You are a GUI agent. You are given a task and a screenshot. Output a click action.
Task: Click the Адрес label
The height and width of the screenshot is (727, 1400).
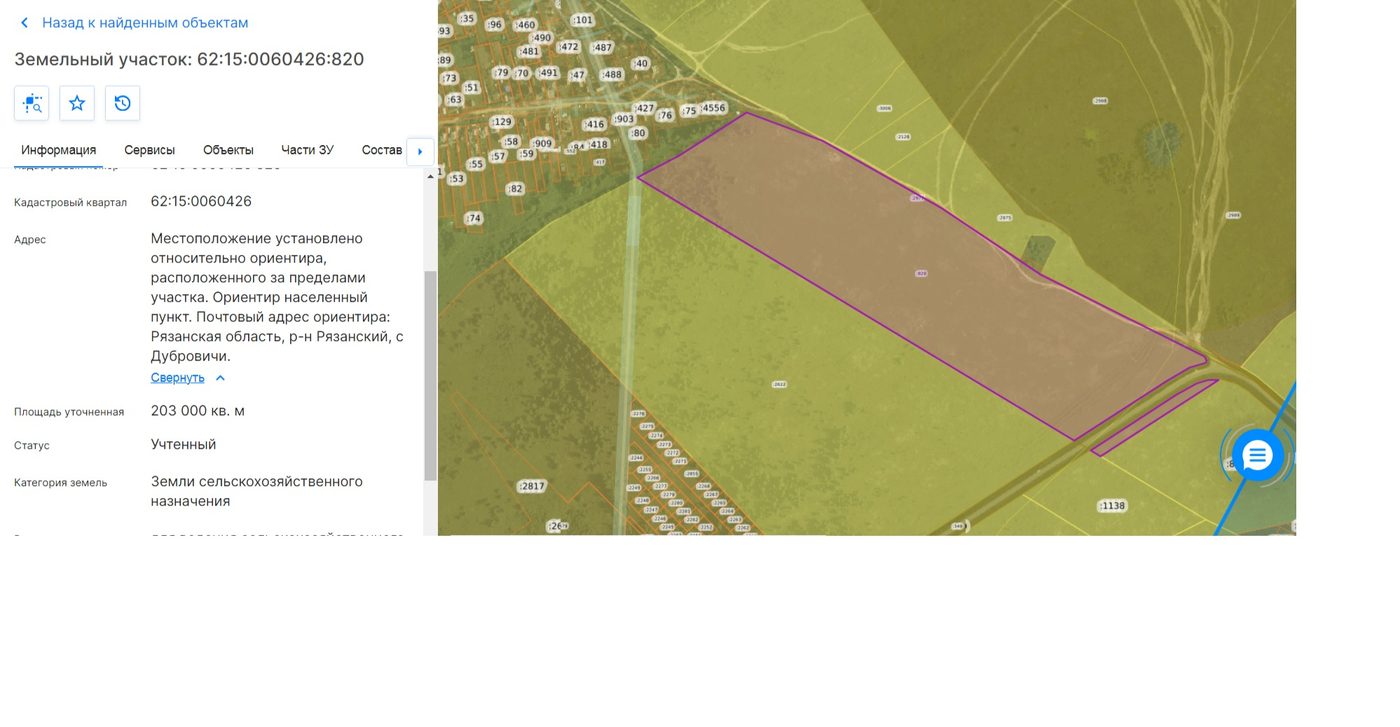(30, 240)
